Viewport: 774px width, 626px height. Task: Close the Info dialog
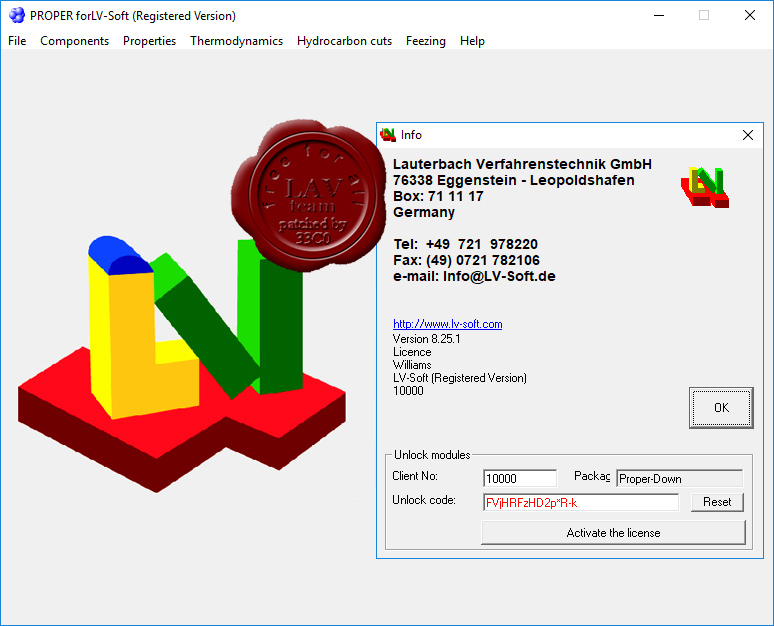748,135
